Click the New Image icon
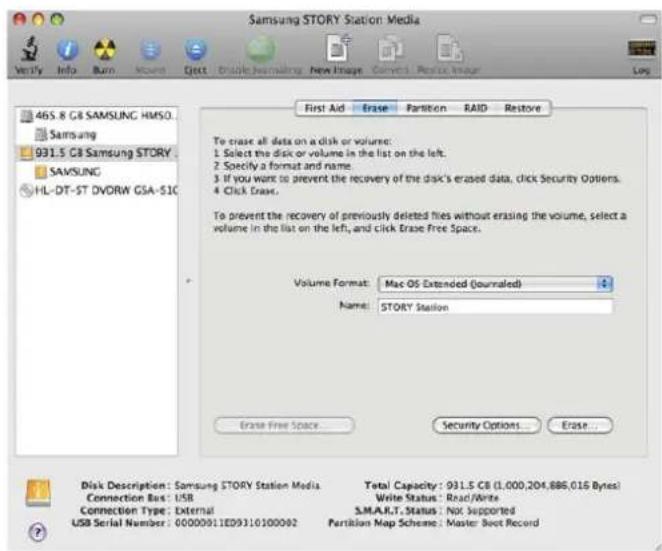The image size is (662, 551). [337, 48]
